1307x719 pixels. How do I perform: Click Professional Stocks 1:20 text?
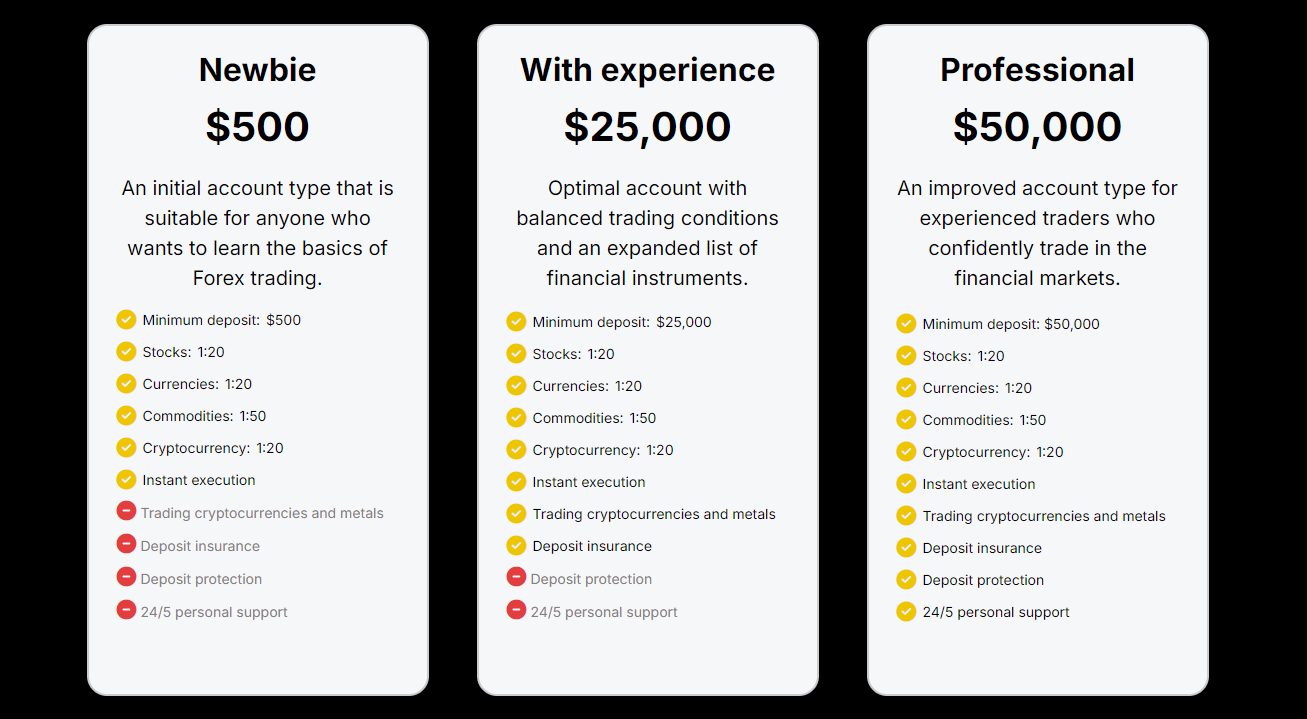[x=963, y=356]
